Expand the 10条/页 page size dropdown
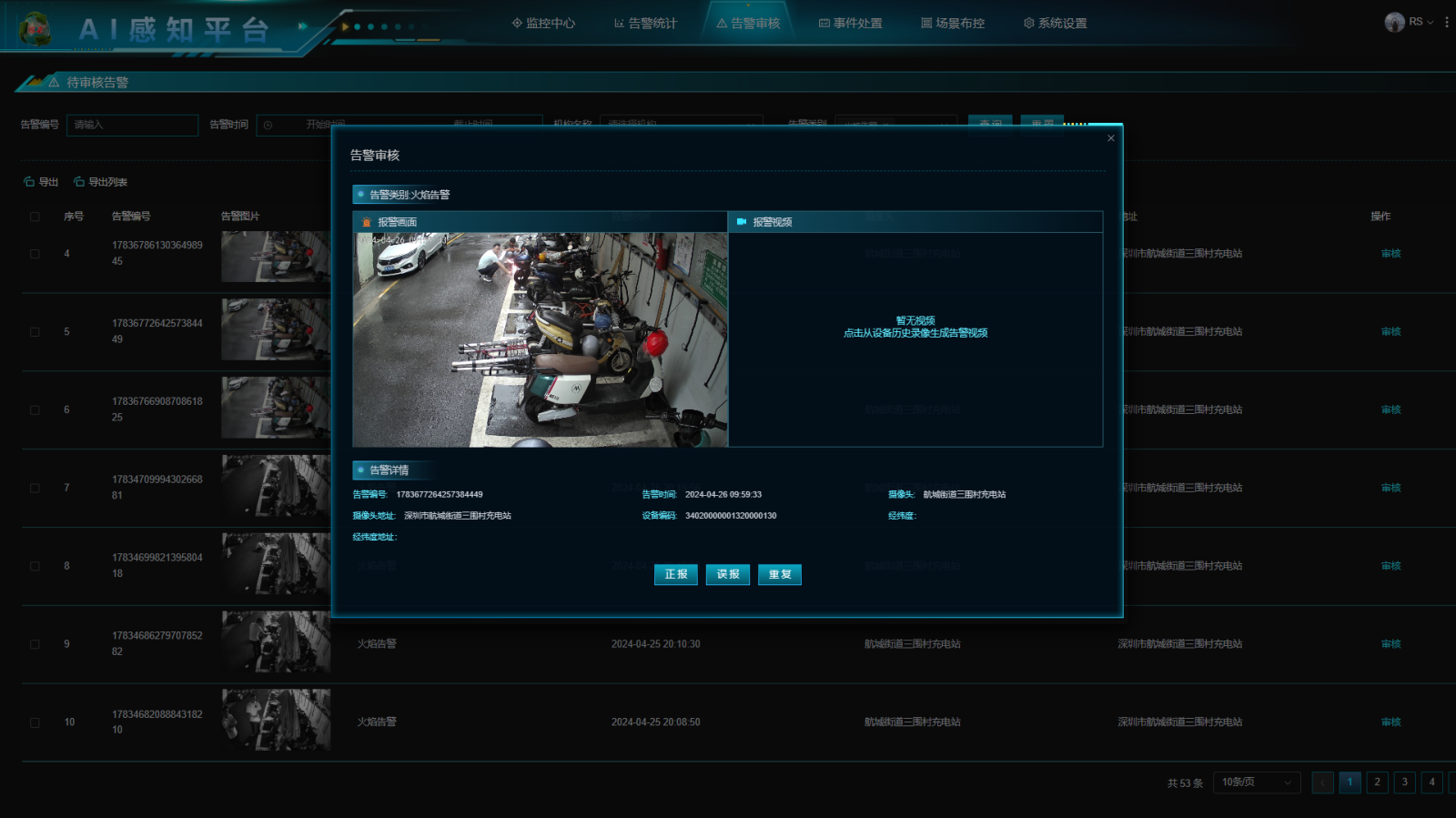The height and width of the screenshot is (818, 1456). [x=1257, y=783]
